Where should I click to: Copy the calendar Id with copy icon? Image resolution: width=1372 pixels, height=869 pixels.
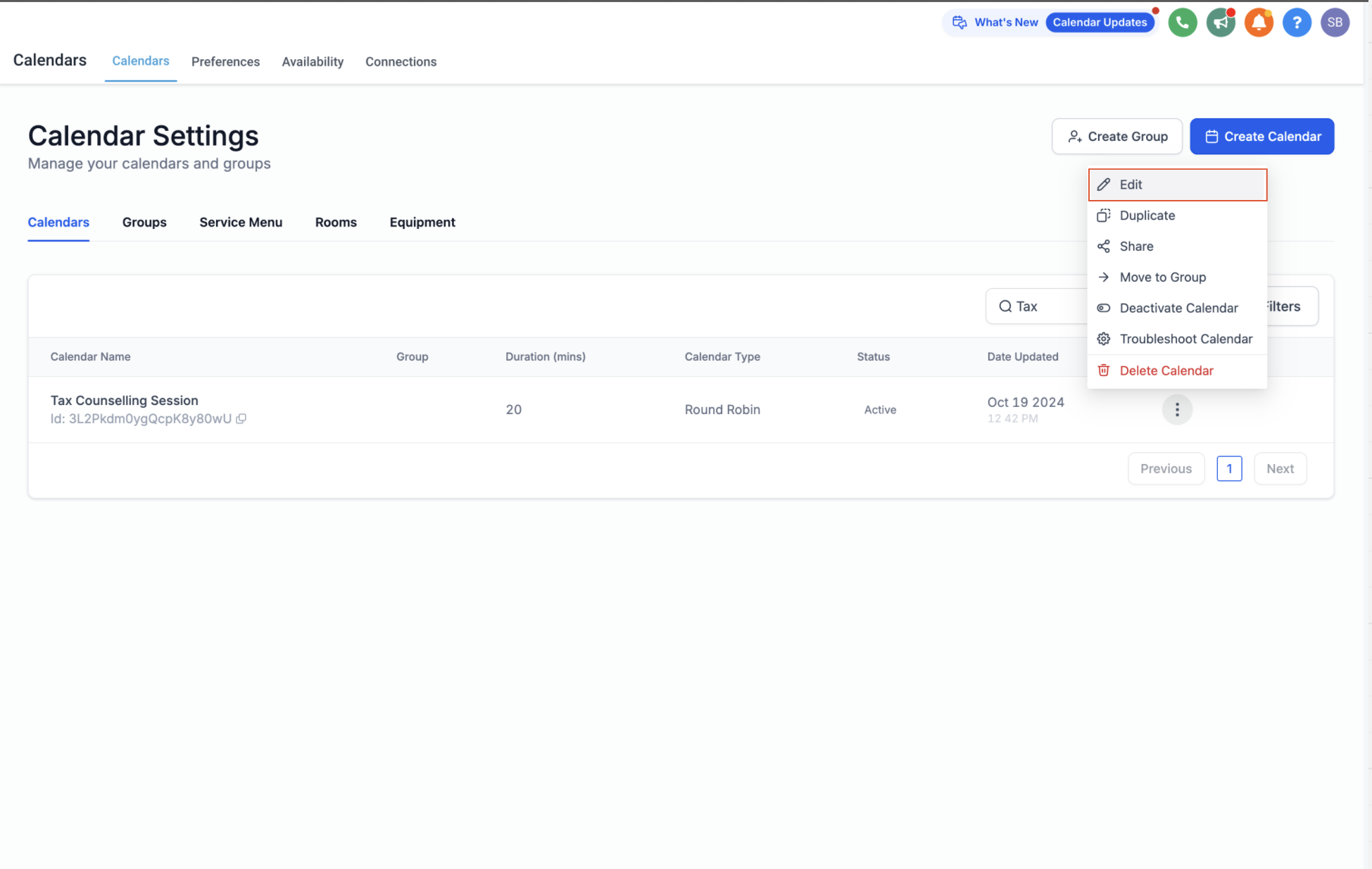(241, 419)
